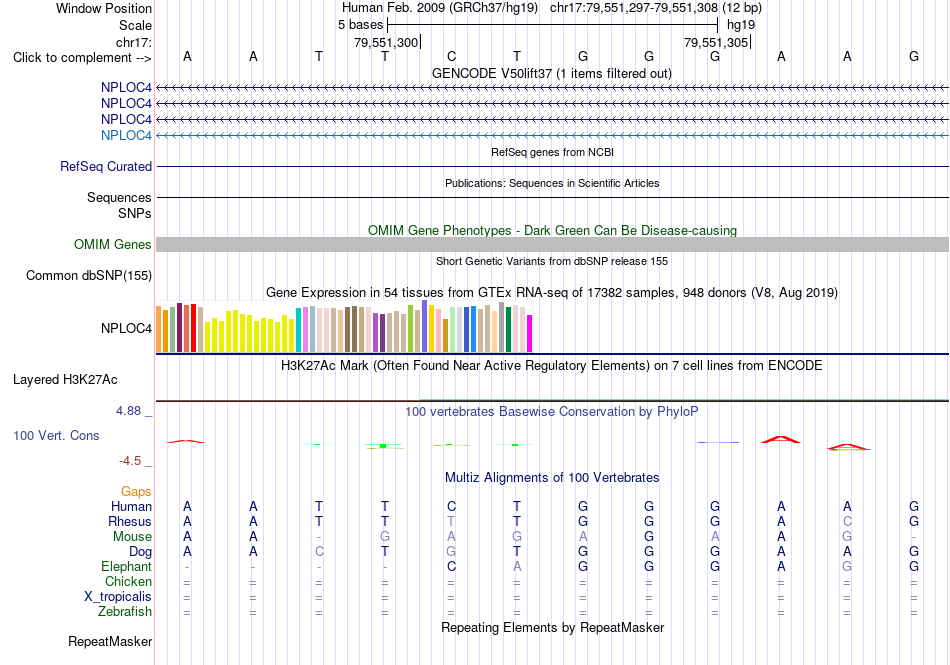Image resolution: width=950 pixels, height=665 pixels.
Task: Click the 'Layered H3K27Ac' track label
Action: 65,380
